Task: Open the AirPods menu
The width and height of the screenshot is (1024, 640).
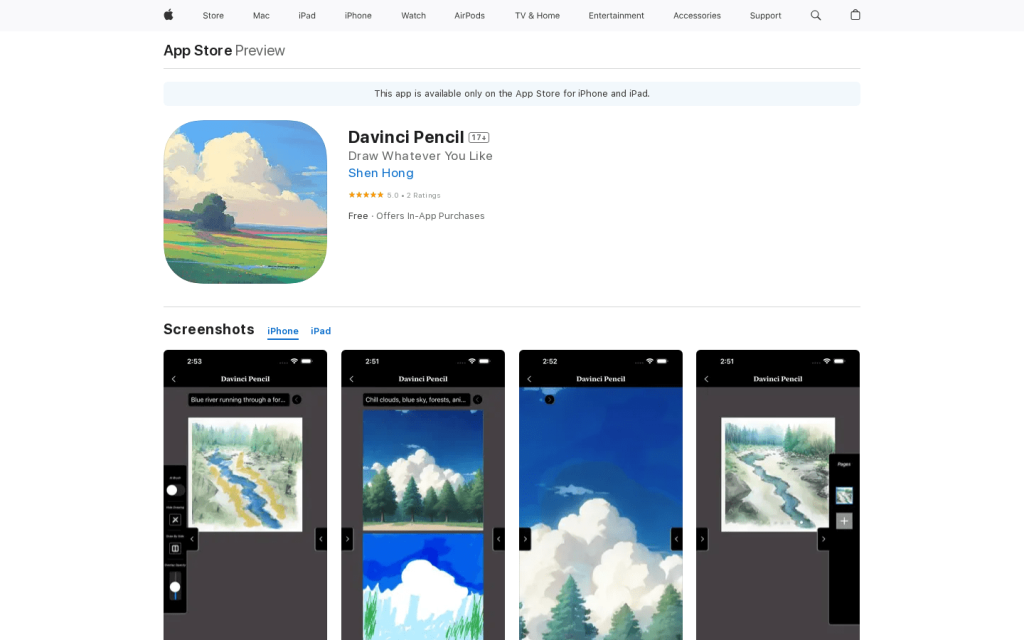Action: pos(470,16)
